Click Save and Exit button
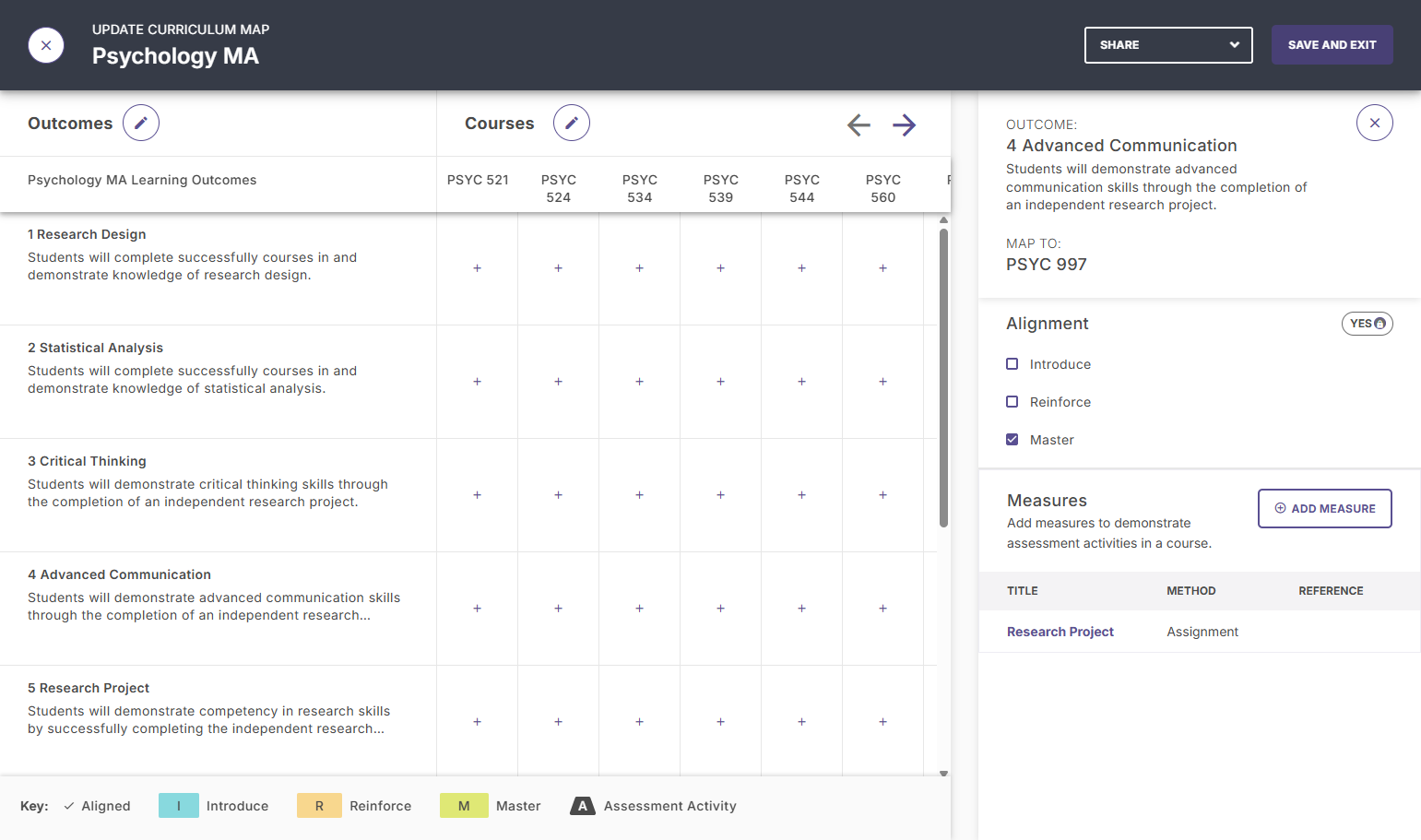 [1332, 45]
